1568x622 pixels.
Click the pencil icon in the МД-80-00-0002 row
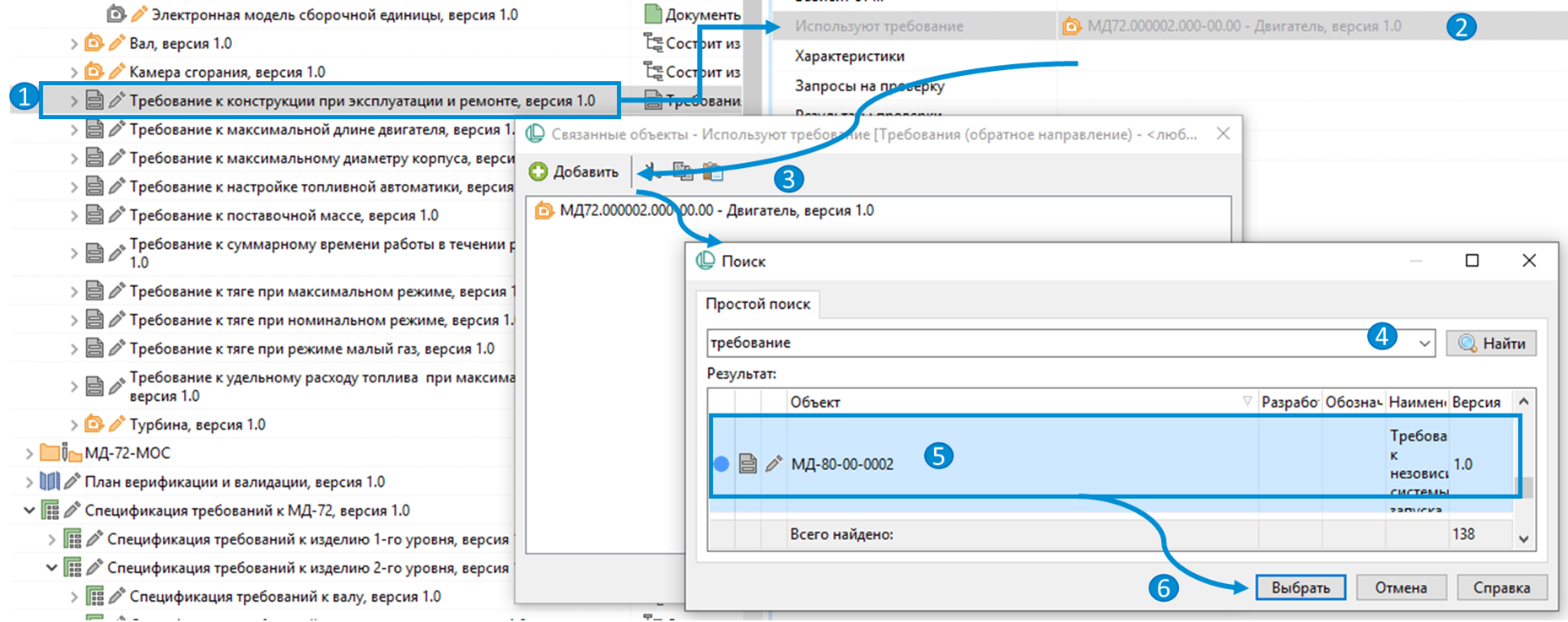[773, 463]
